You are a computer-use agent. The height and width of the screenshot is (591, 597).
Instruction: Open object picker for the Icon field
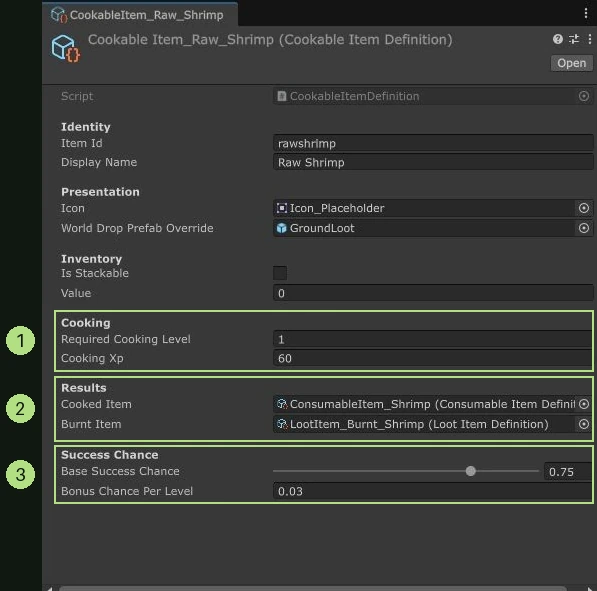(584, 208)
